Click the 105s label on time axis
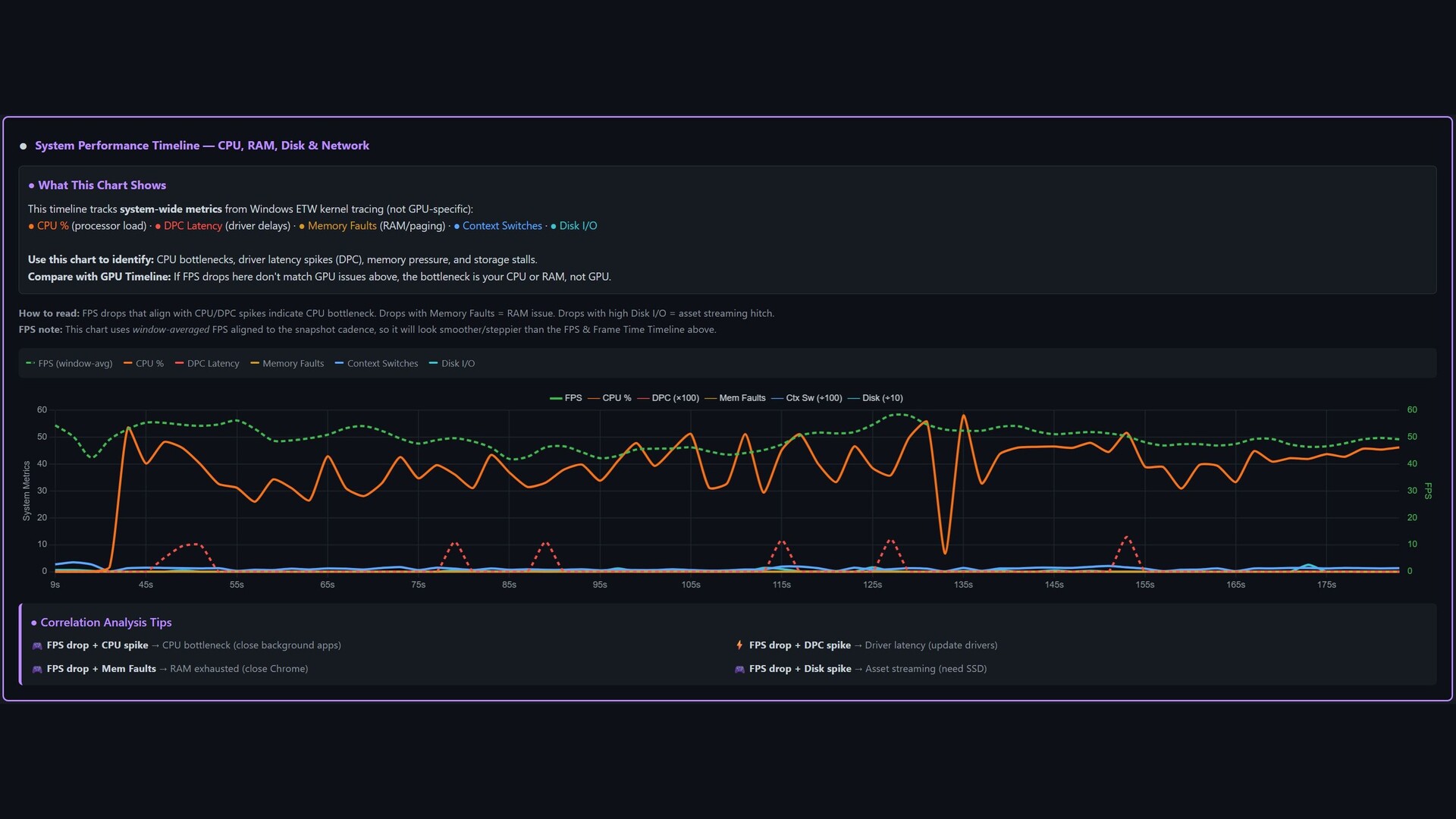This screenshot has width=1456, height=819. (691, 585)
